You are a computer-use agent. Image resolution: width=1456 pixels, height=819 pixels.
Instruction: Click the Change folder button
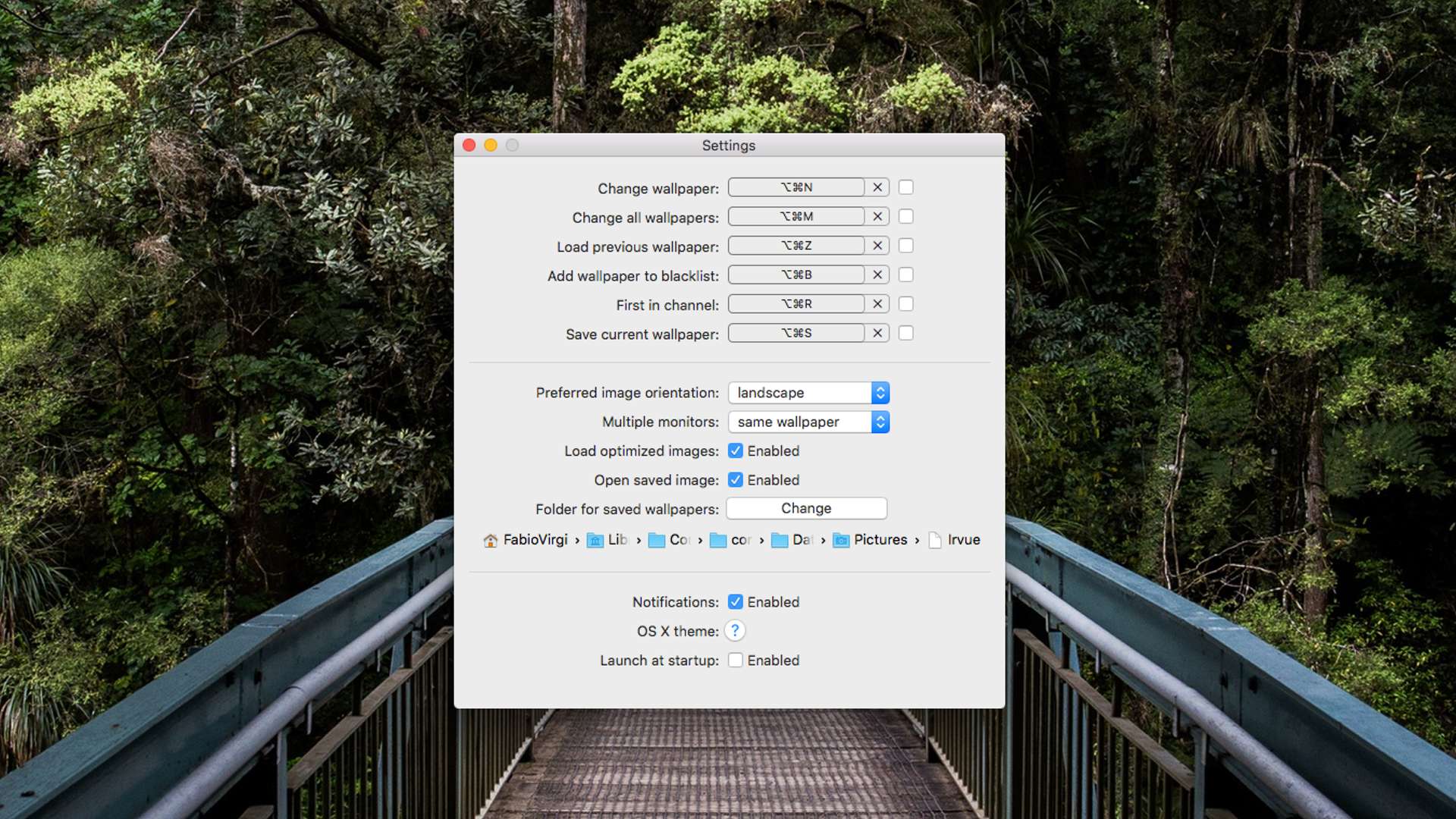pyautogui.click(x=807, y=508)
